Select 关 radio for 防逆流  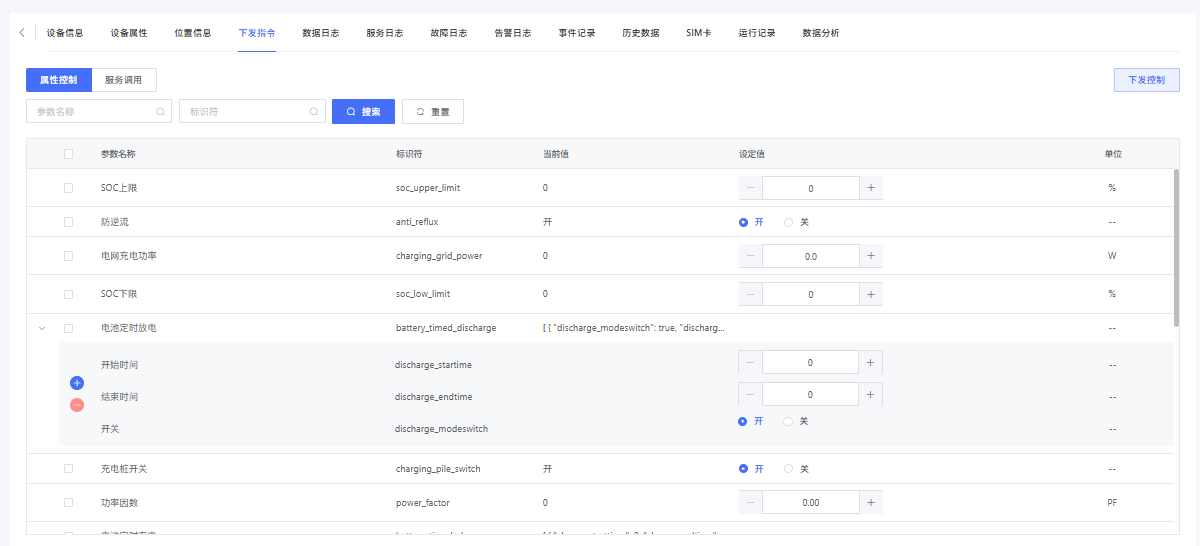(789, 222)
